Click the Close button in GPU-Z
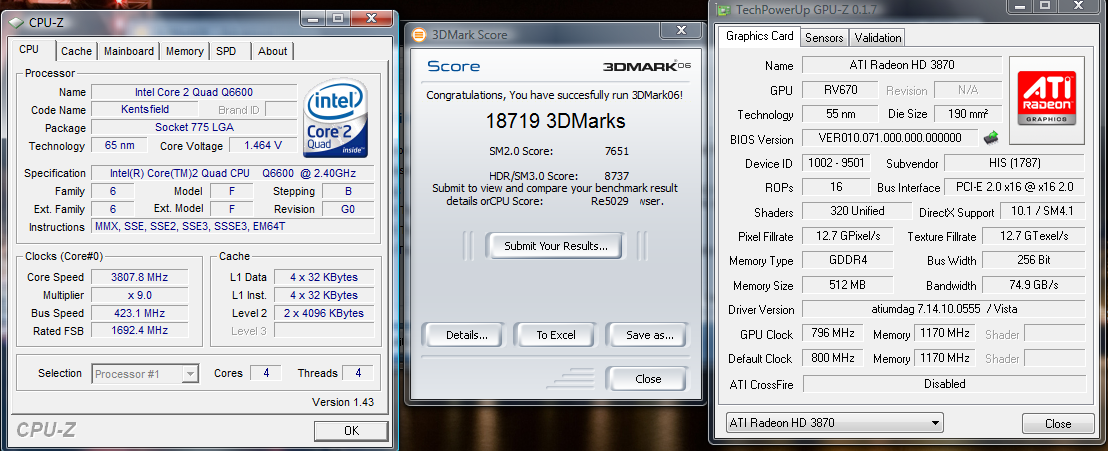Image resolution: width=1108 pixels, height=451 pixels. [1058, 424]
